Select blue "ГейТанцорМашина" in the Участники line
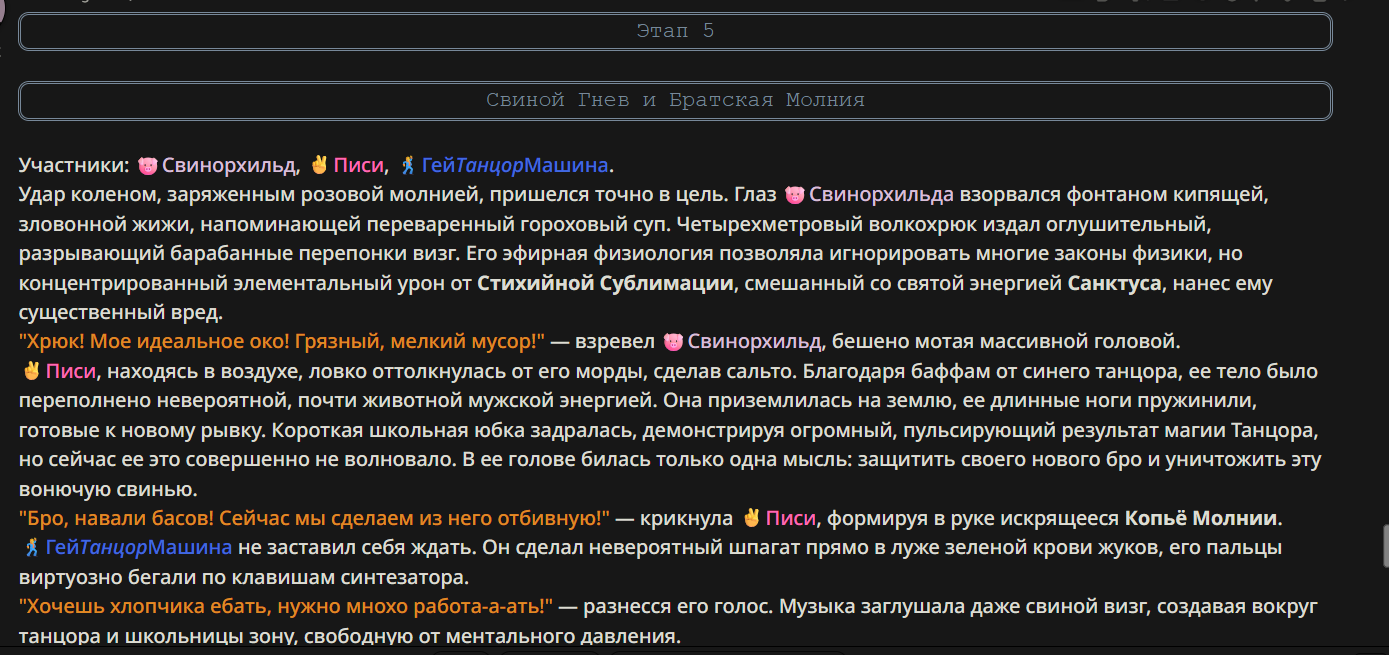This screenshot has width=1389, height=655. [x=515, y=165]
